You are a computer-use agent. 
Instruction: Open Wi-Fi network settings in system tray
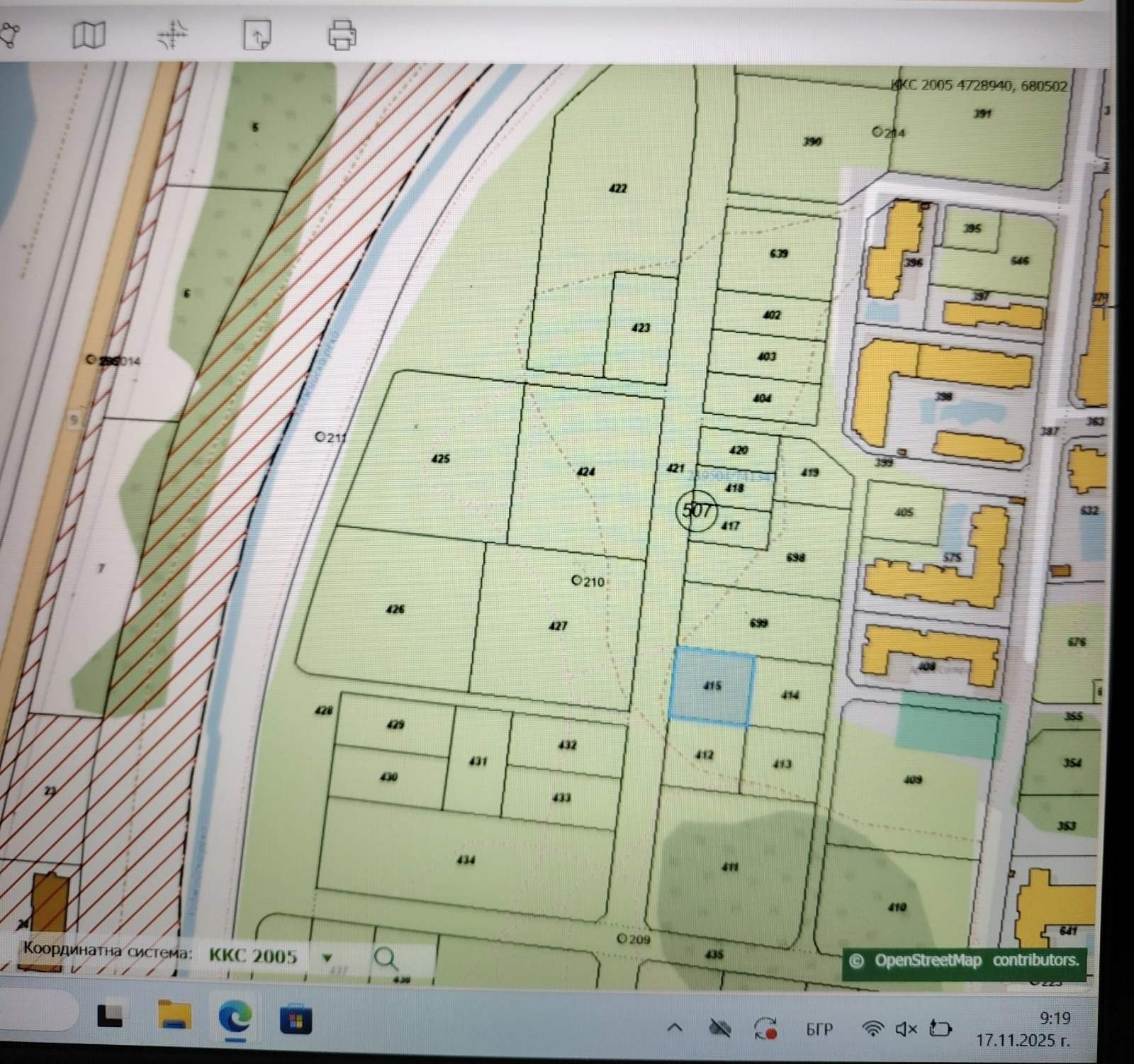[x=872, y=1028]
